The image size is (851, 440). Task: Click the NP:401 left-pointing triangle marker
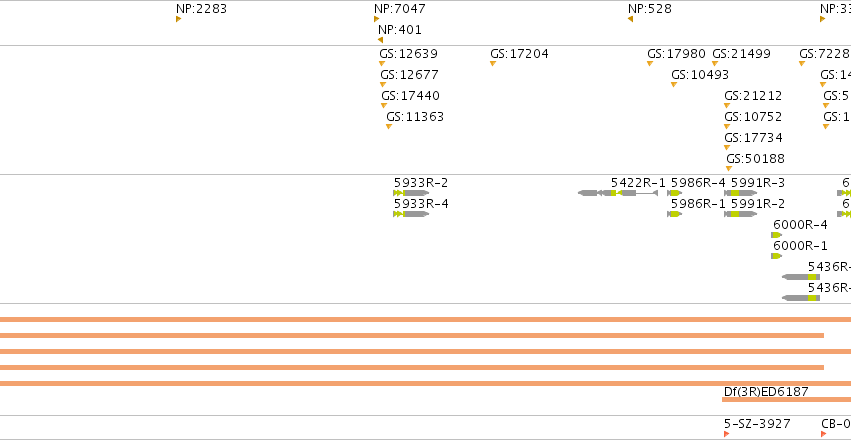tap(380, 40)
